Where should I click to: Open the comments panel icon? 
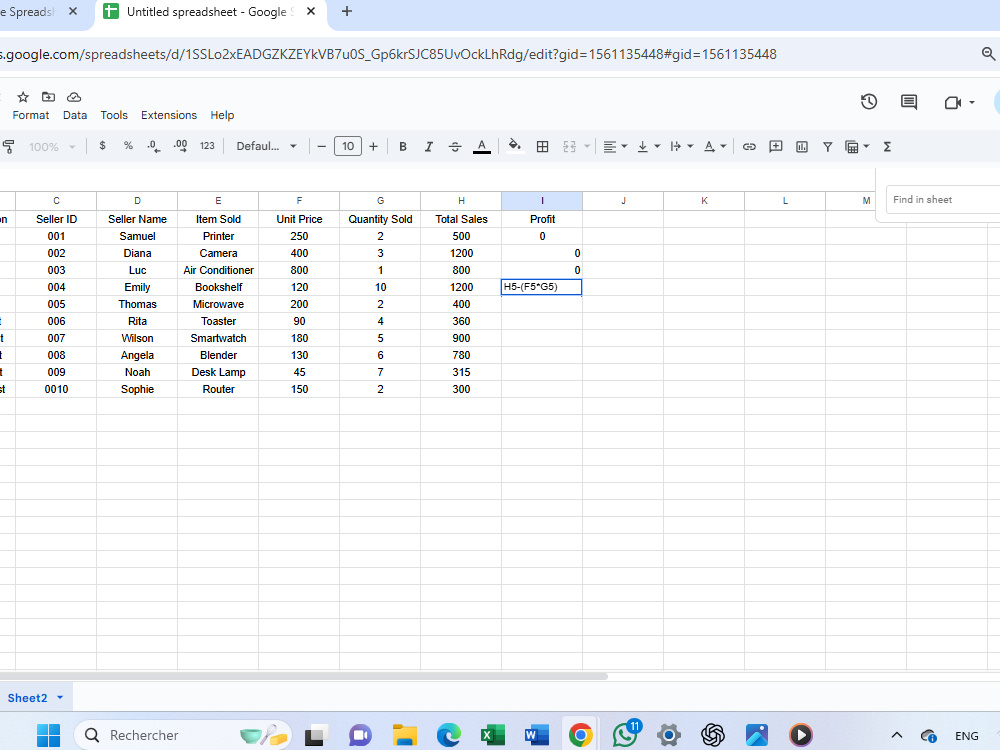[909, 102]
